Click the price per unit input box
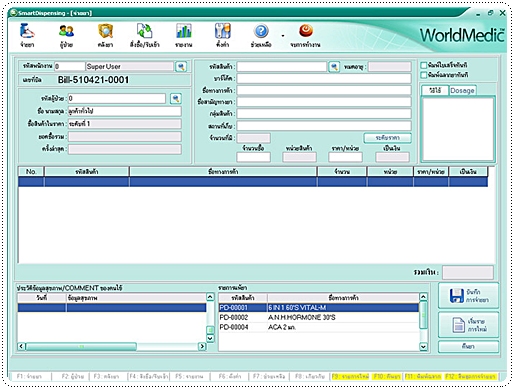Screen dimensions: 514x389 tap(345, 157)
